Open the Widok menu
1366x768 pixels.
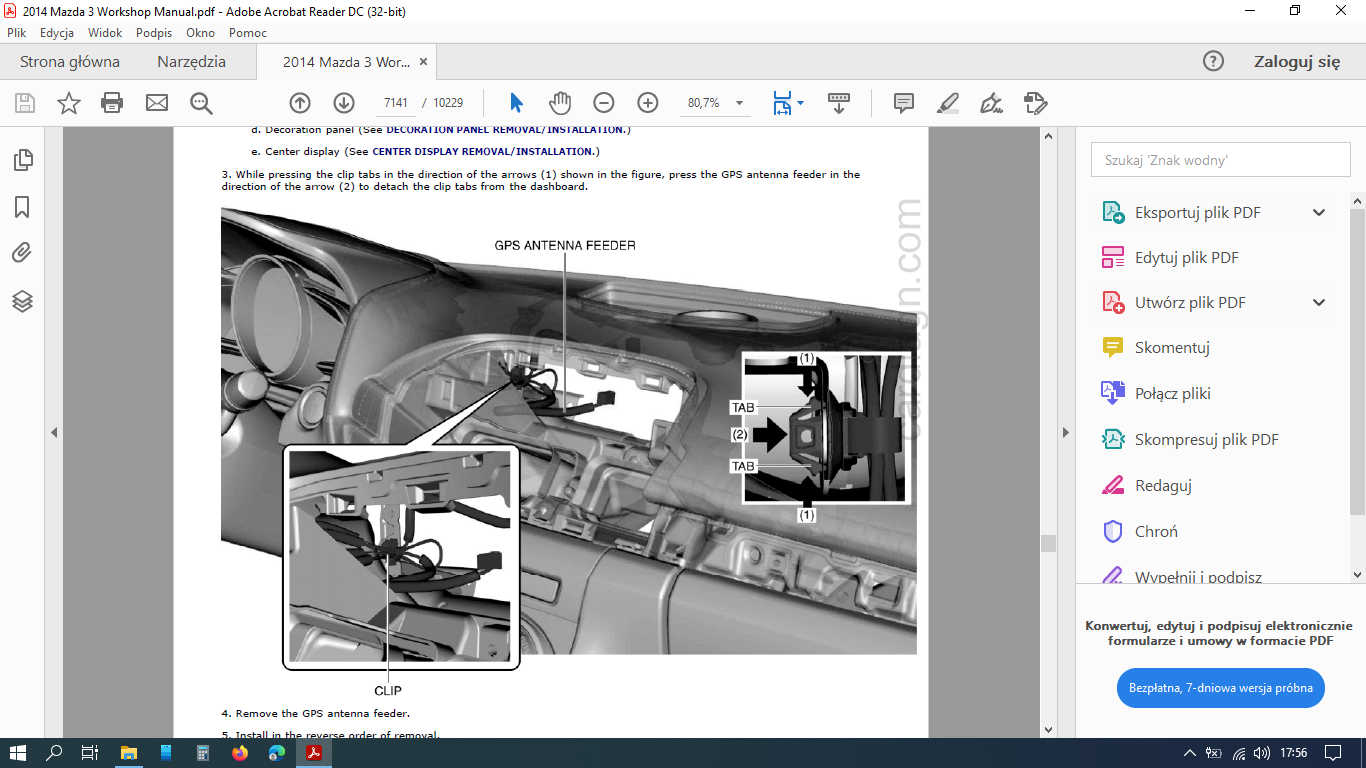105,33
